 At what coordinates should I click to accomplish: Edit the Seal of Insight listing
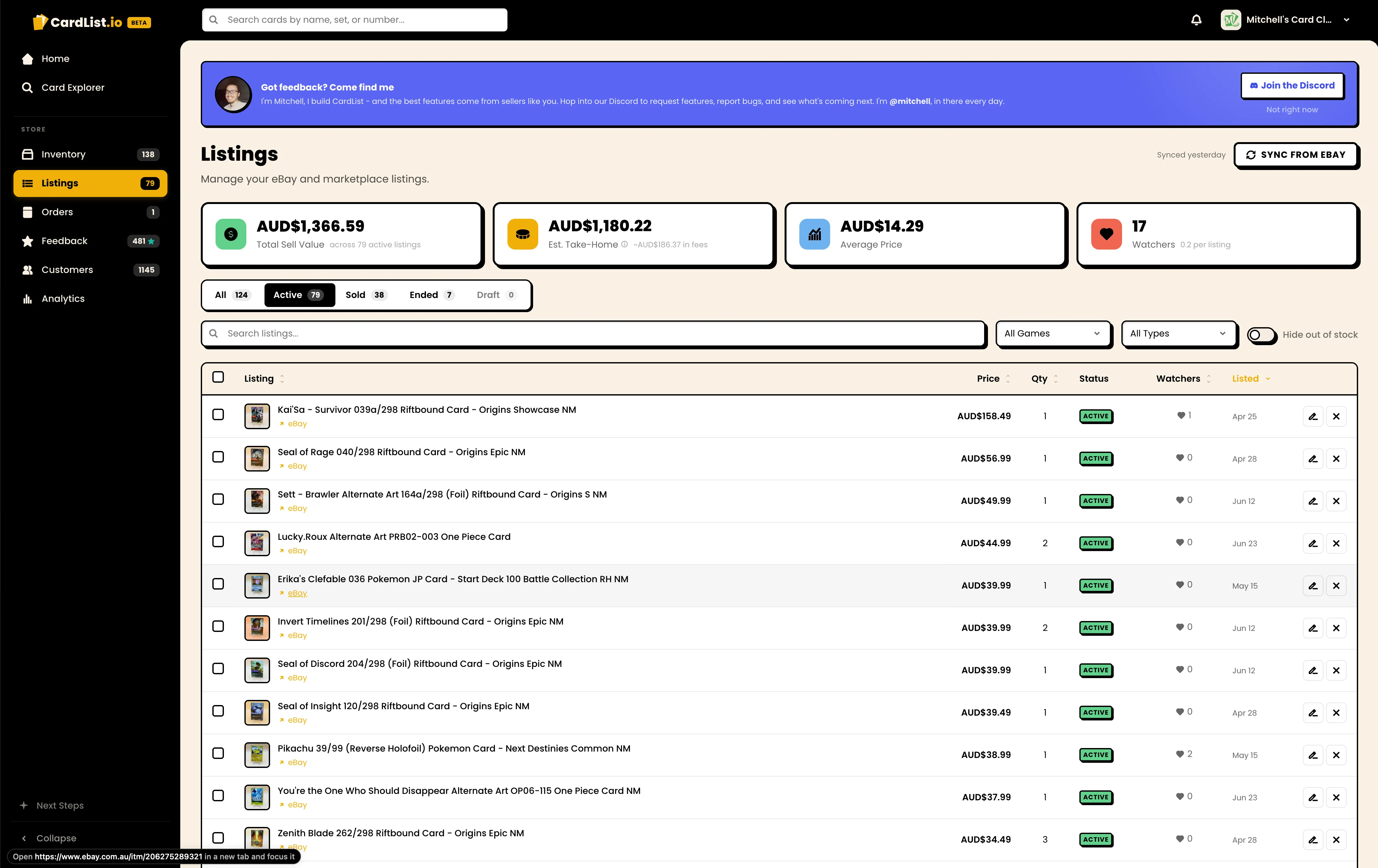pyautogui.click(x=1313, y=713)
